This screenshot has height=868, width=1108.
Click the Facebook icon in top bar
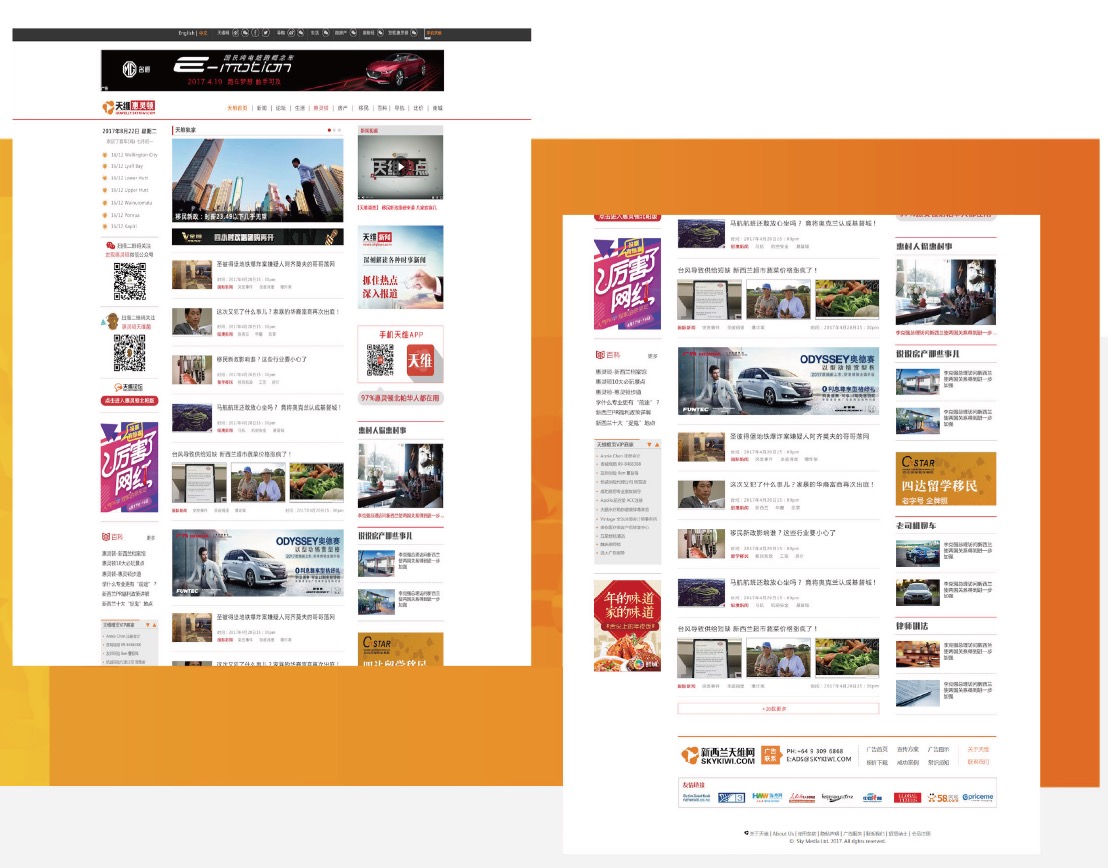(x=255, y=33)
